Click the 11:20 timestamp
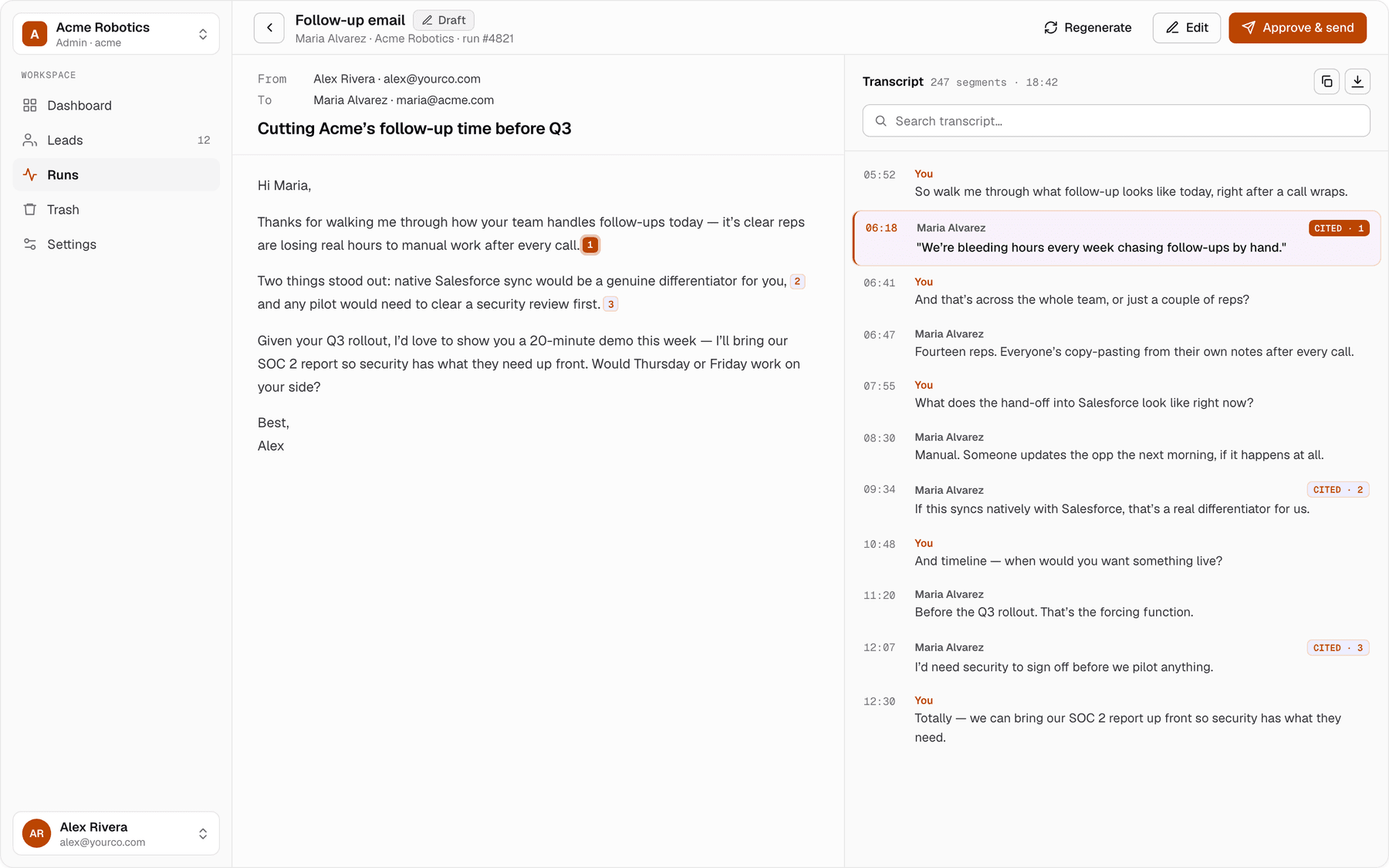This screenshot has height=868, width=1389. pos(880,596)
